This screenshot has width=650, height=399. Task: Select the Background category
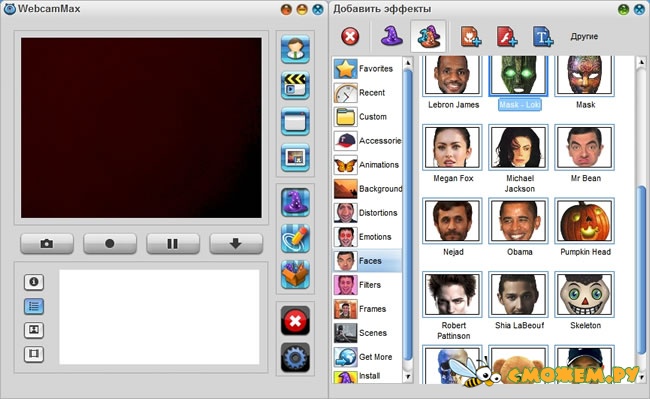pos(367,189)
